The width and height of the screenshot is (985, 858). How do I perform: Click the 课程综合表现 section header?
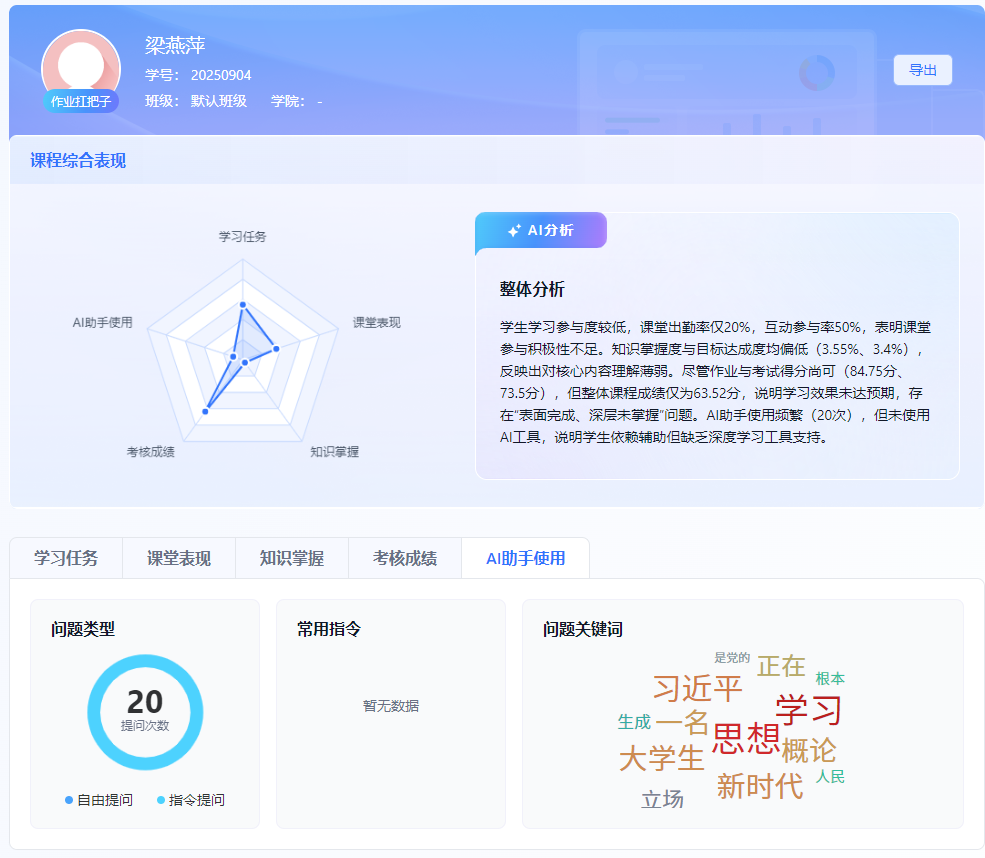click(78, 160)
